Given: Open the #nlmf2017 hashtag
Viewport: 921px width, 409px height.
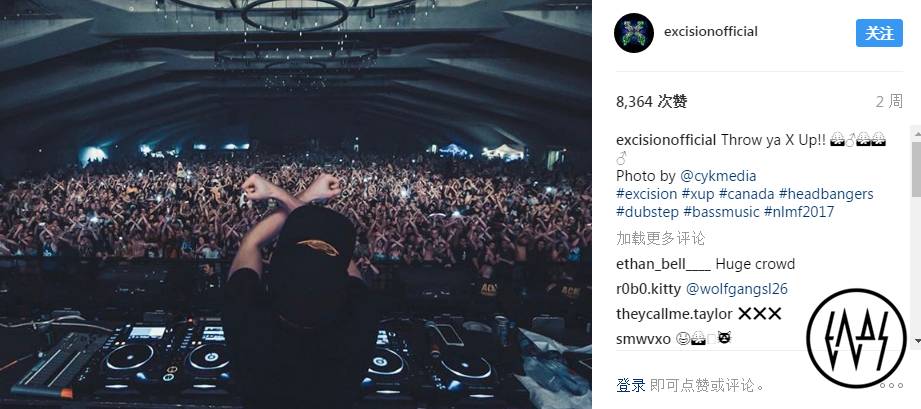Looking at the screenshot, I should 799,212.
